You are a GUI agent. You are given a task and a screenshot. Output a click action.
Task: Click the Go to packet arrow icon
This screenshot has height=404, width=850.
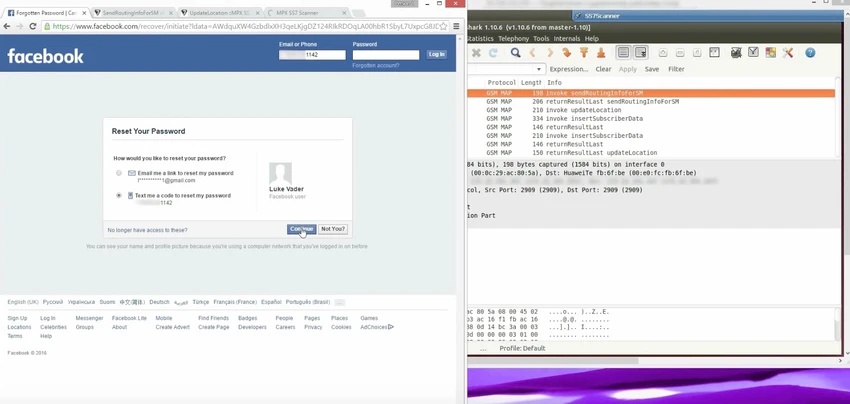pyautogui.click(x=566, y=53)
